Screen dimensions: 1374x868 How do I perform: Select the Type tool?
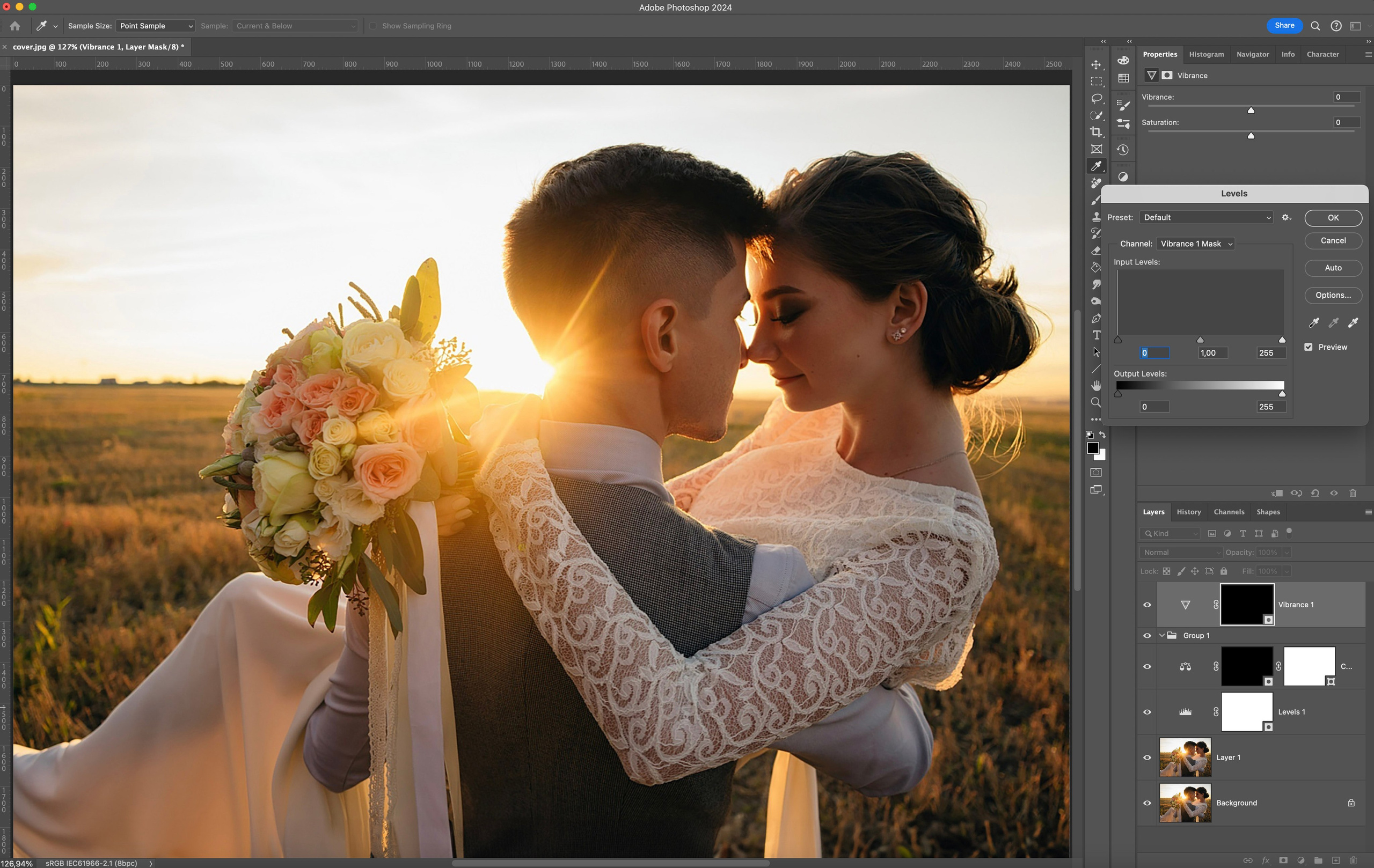click(1096, 335)
